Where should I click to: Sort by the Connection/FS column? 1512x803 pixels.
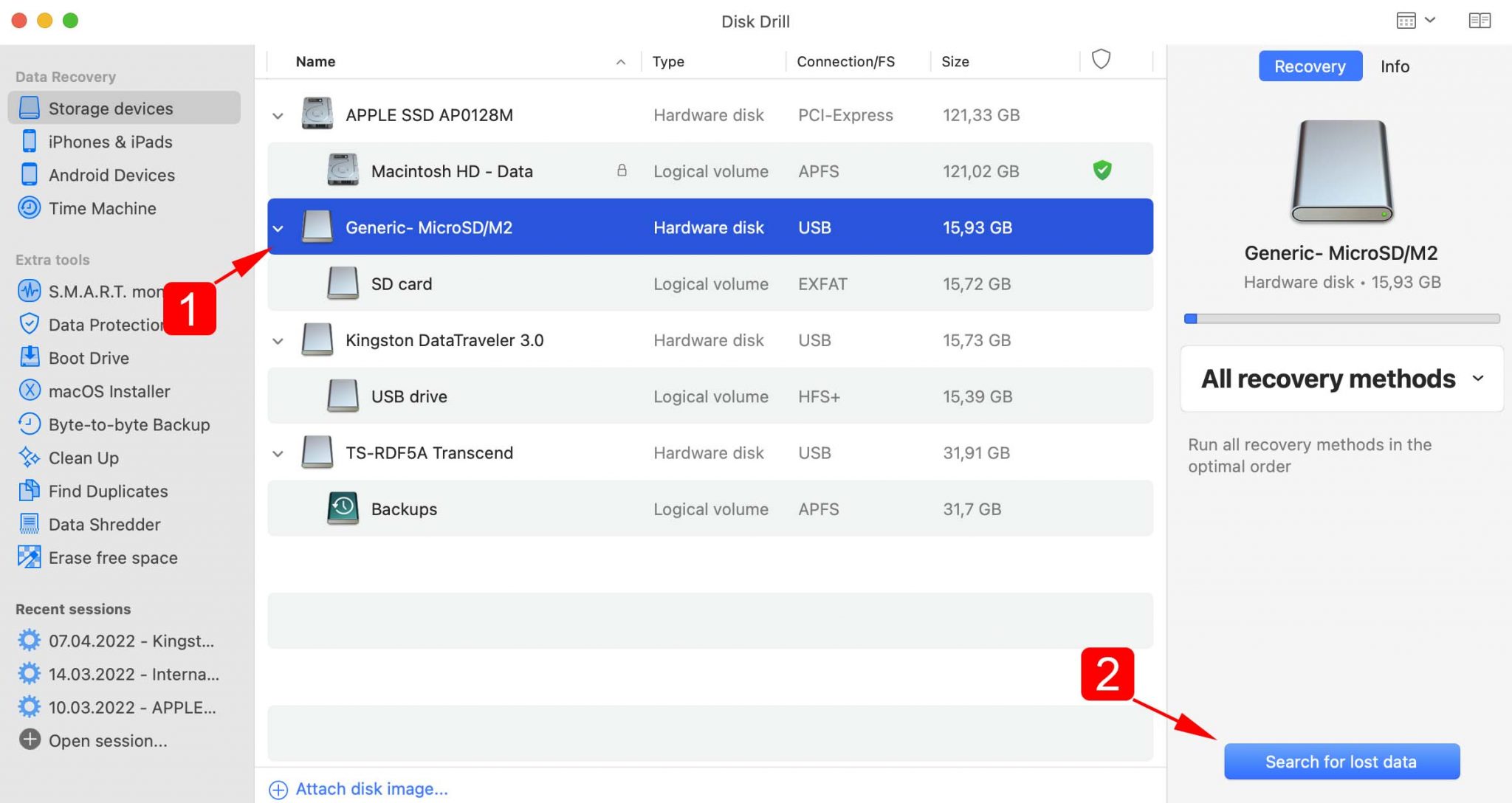coord(845,61)
